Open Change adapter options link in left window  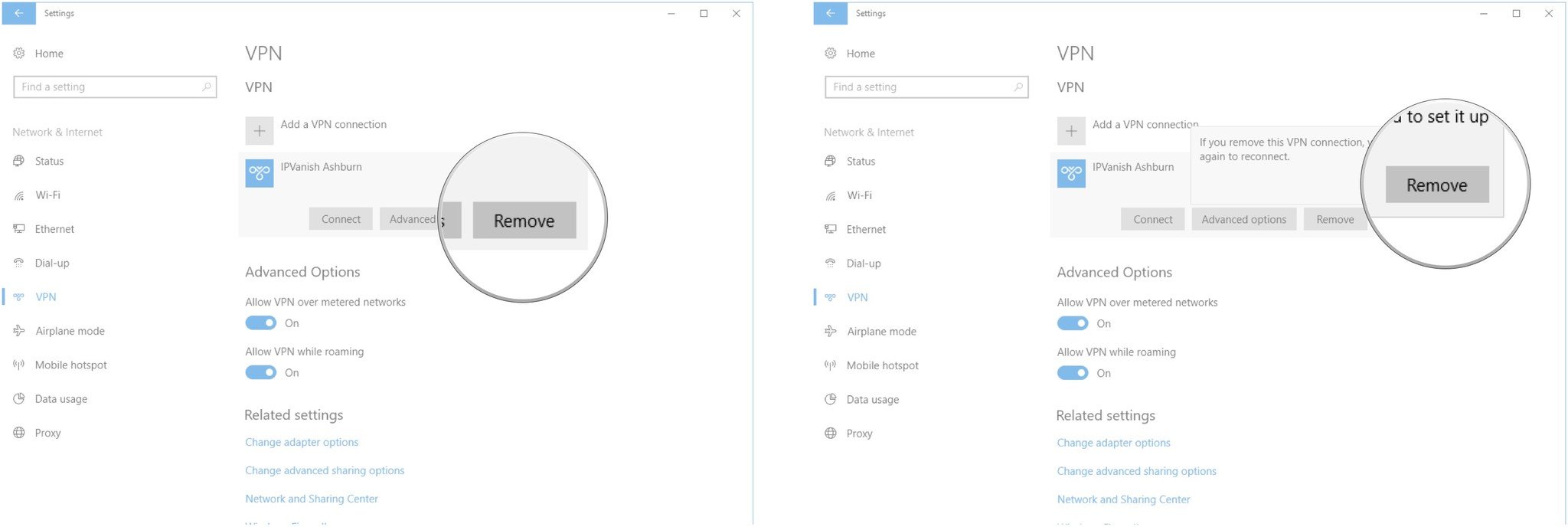pos(302,442)
